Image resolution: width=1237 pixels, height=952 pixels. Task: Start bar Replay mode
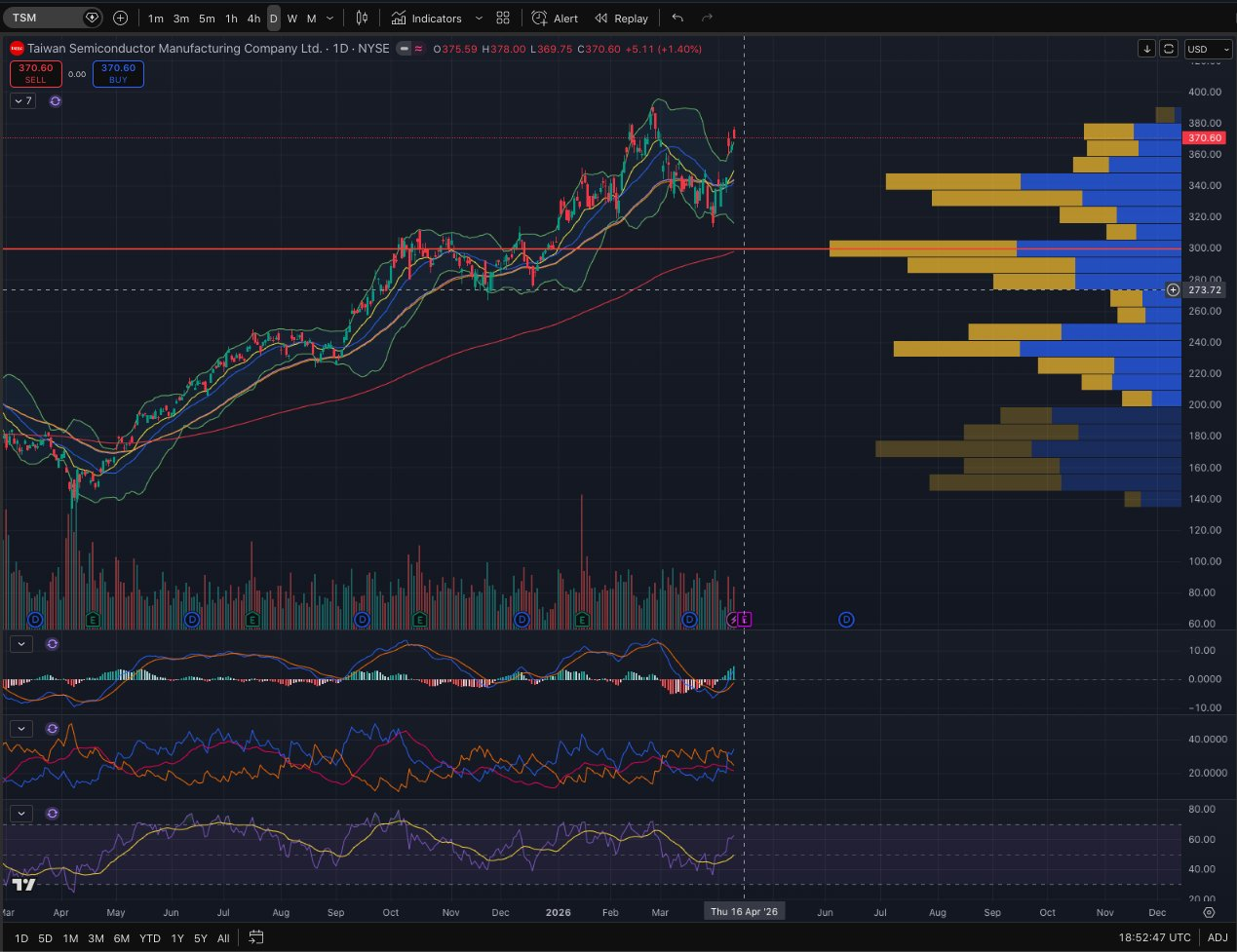[x=622, y=19]
